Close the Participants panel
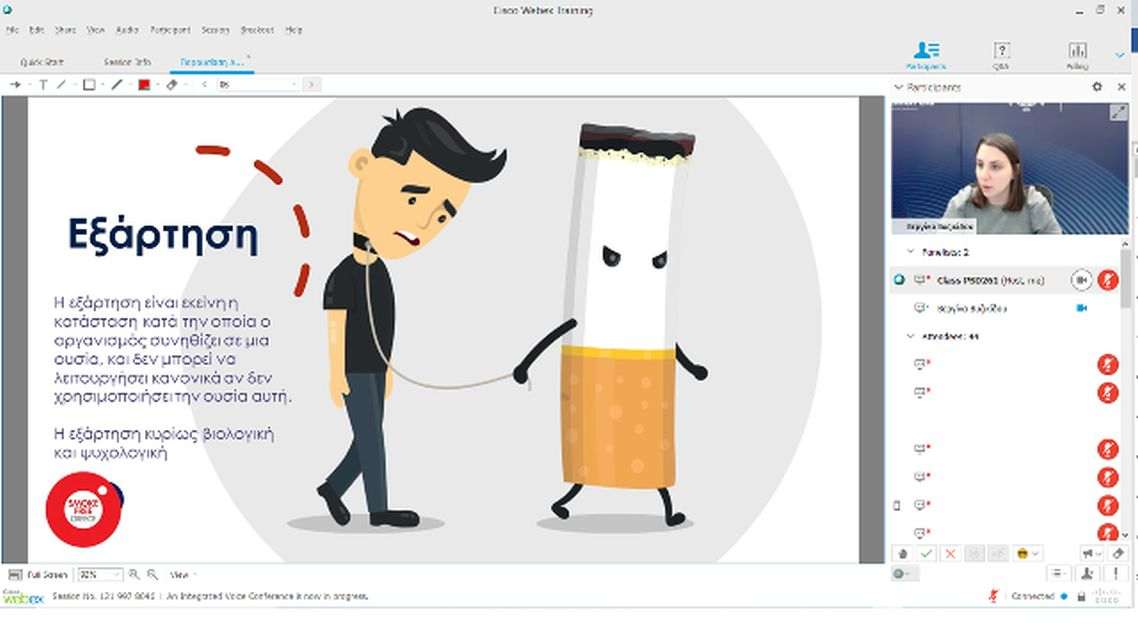 click(x=1121, y=86)
